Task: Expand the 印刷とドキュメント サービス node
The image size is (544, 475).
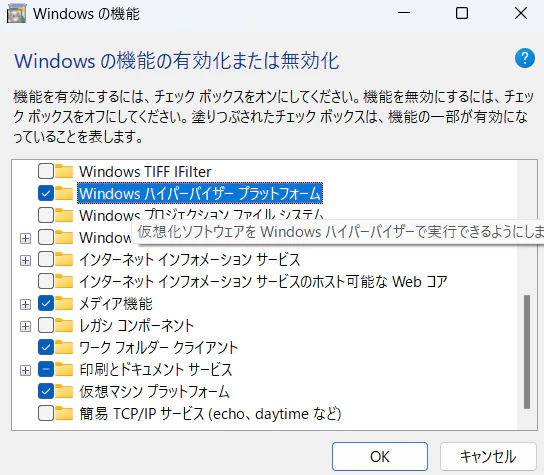Action: tap(25, 371)
